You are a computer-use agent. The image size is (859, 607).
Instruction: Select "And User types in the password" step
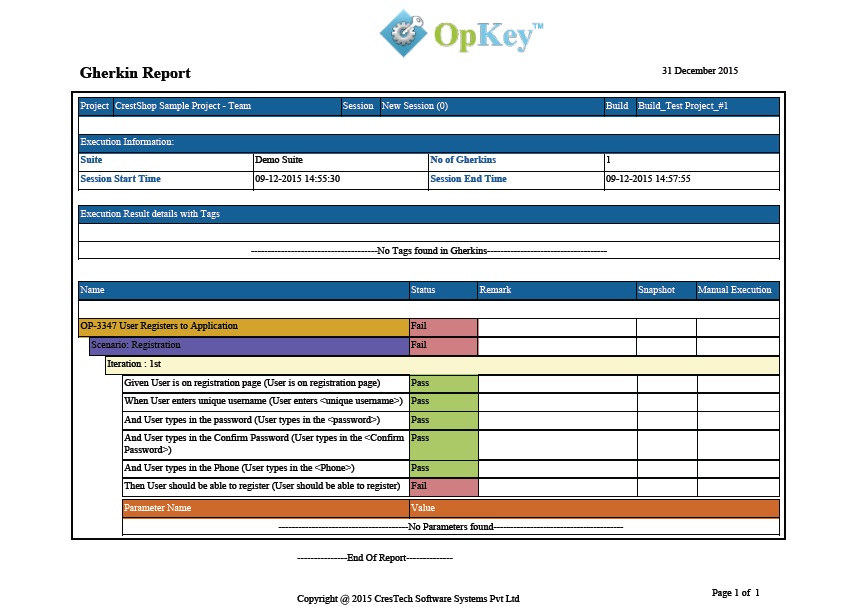[x=266, y=420]
